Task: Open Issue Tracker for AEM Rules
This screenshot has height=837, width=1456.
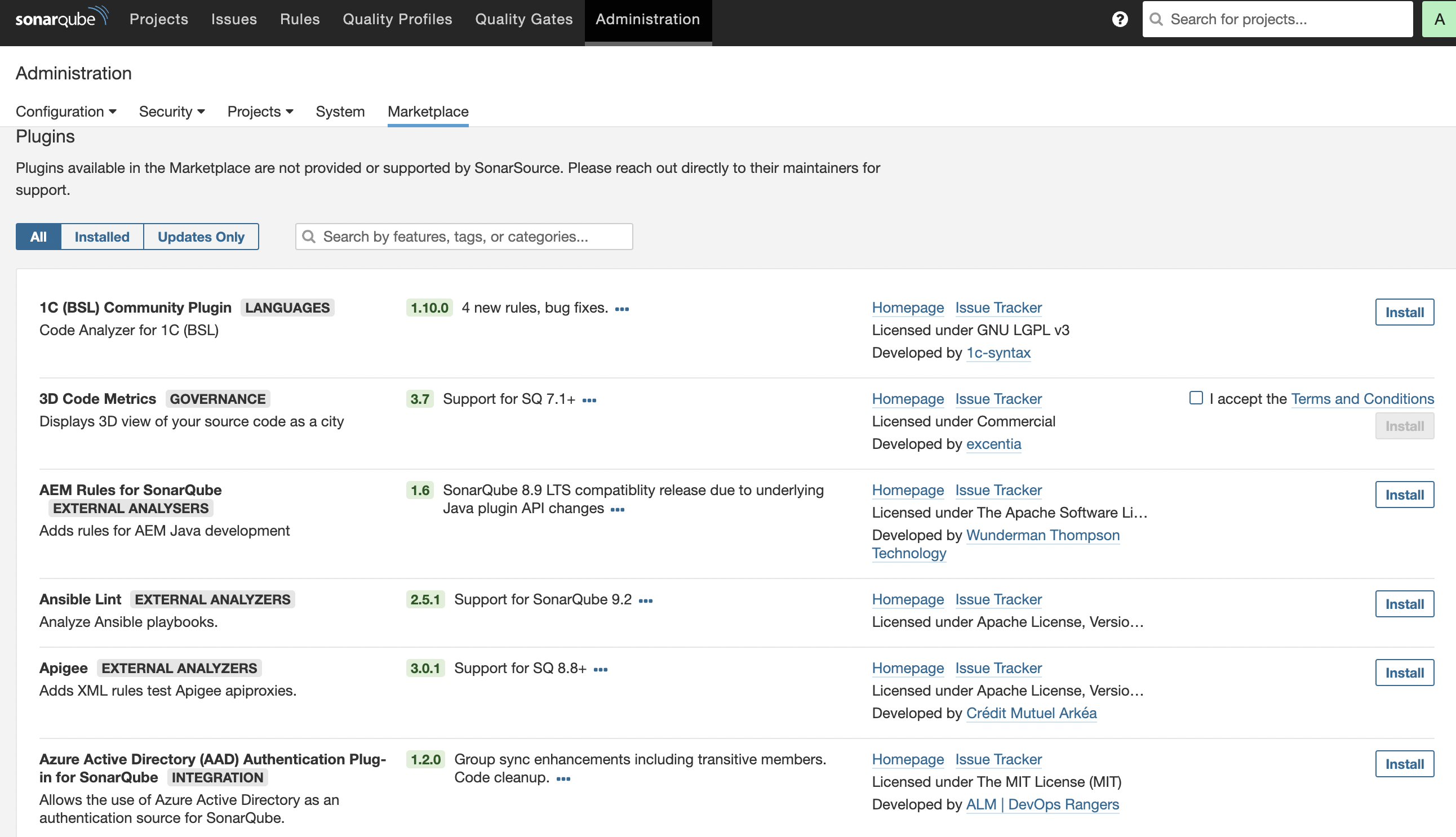Action: pos(998,490)
